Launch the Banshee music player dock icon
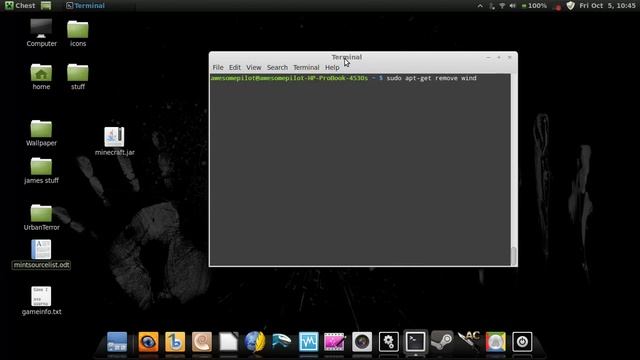640x360 pixels. 175,342
